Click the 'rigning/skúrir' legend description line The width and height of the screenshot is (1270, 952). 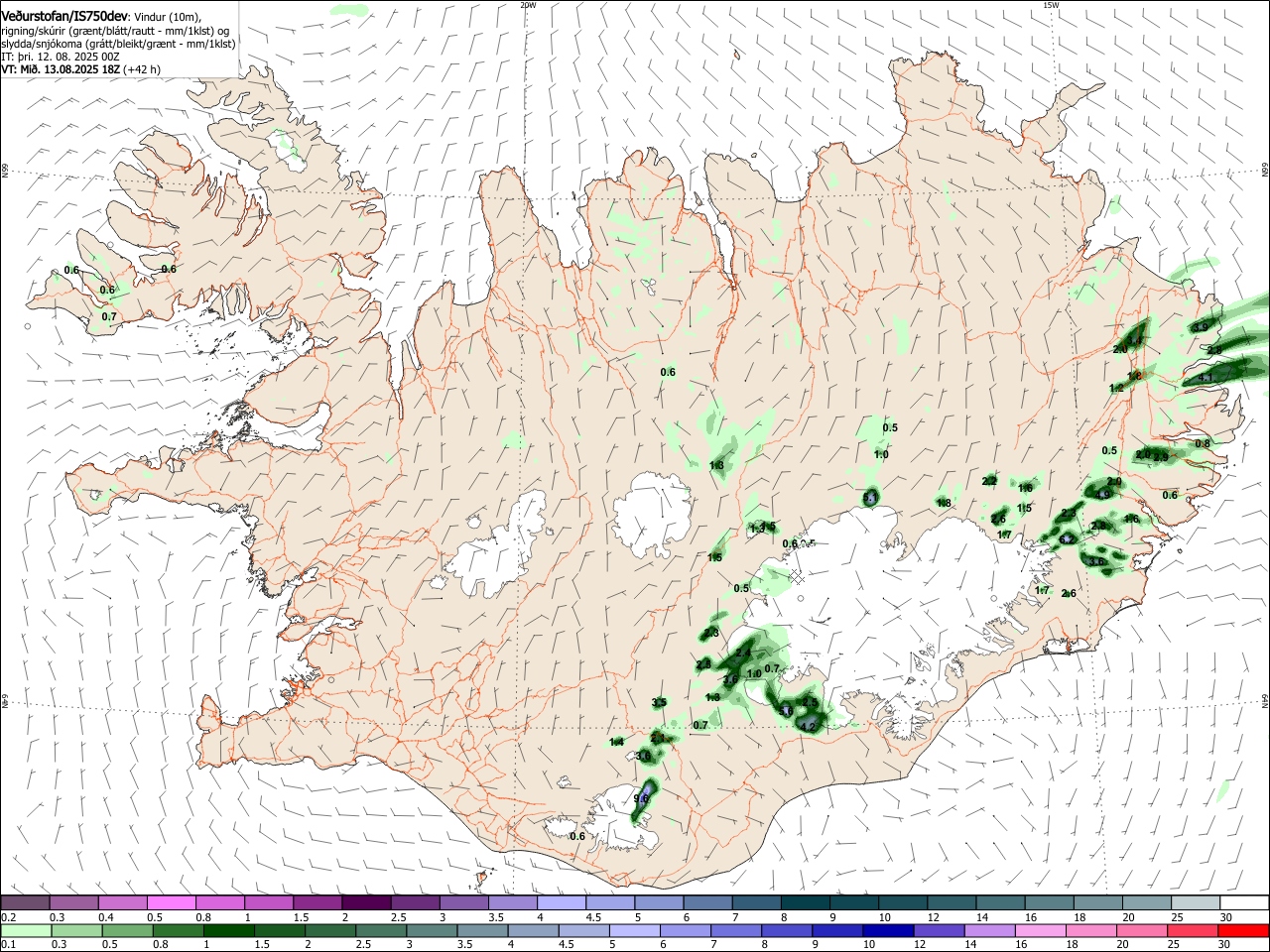(x=115, y=31)
